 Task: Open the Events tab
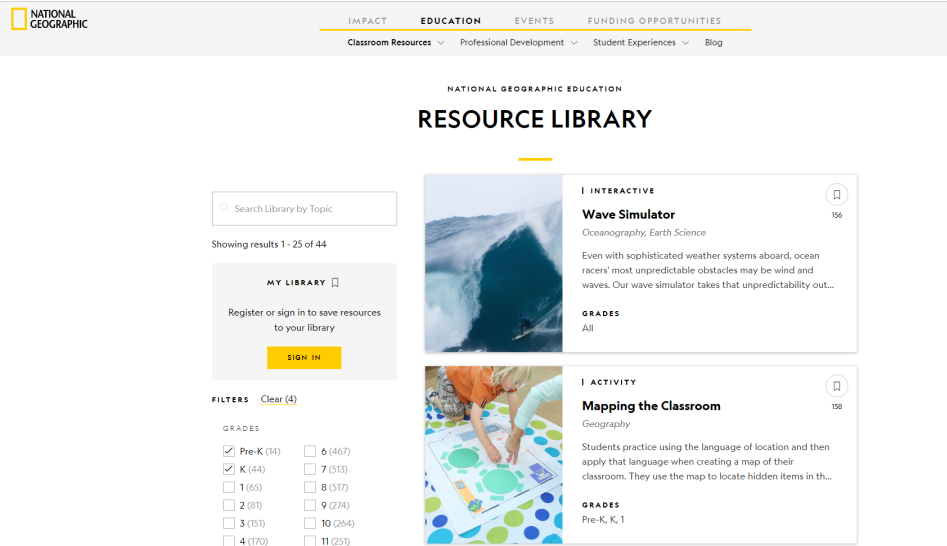pos(534,21)
